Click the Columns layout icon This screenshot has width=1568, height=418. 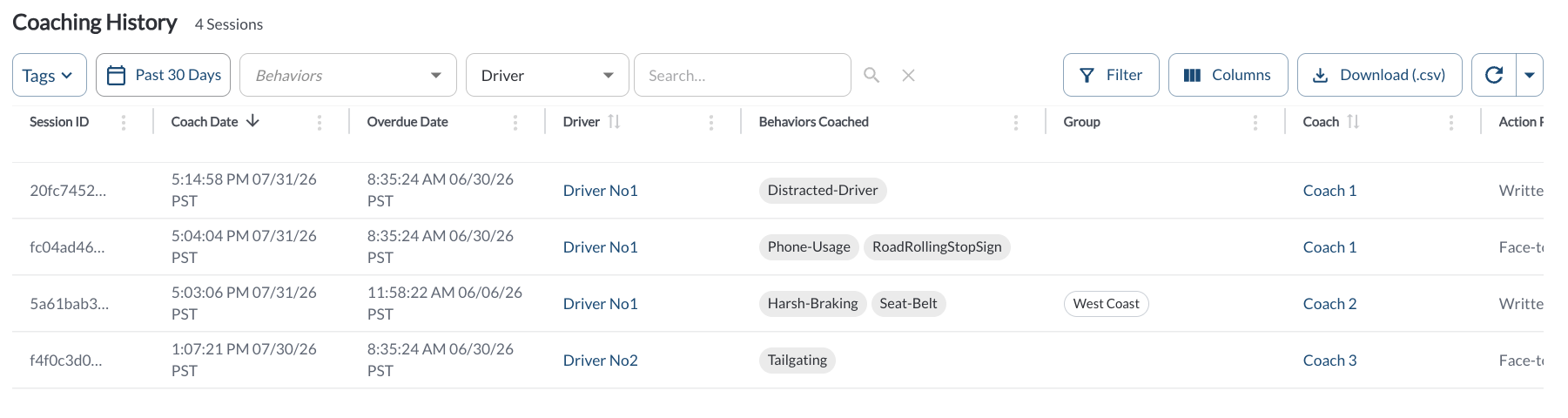[x=1193, y=76]
